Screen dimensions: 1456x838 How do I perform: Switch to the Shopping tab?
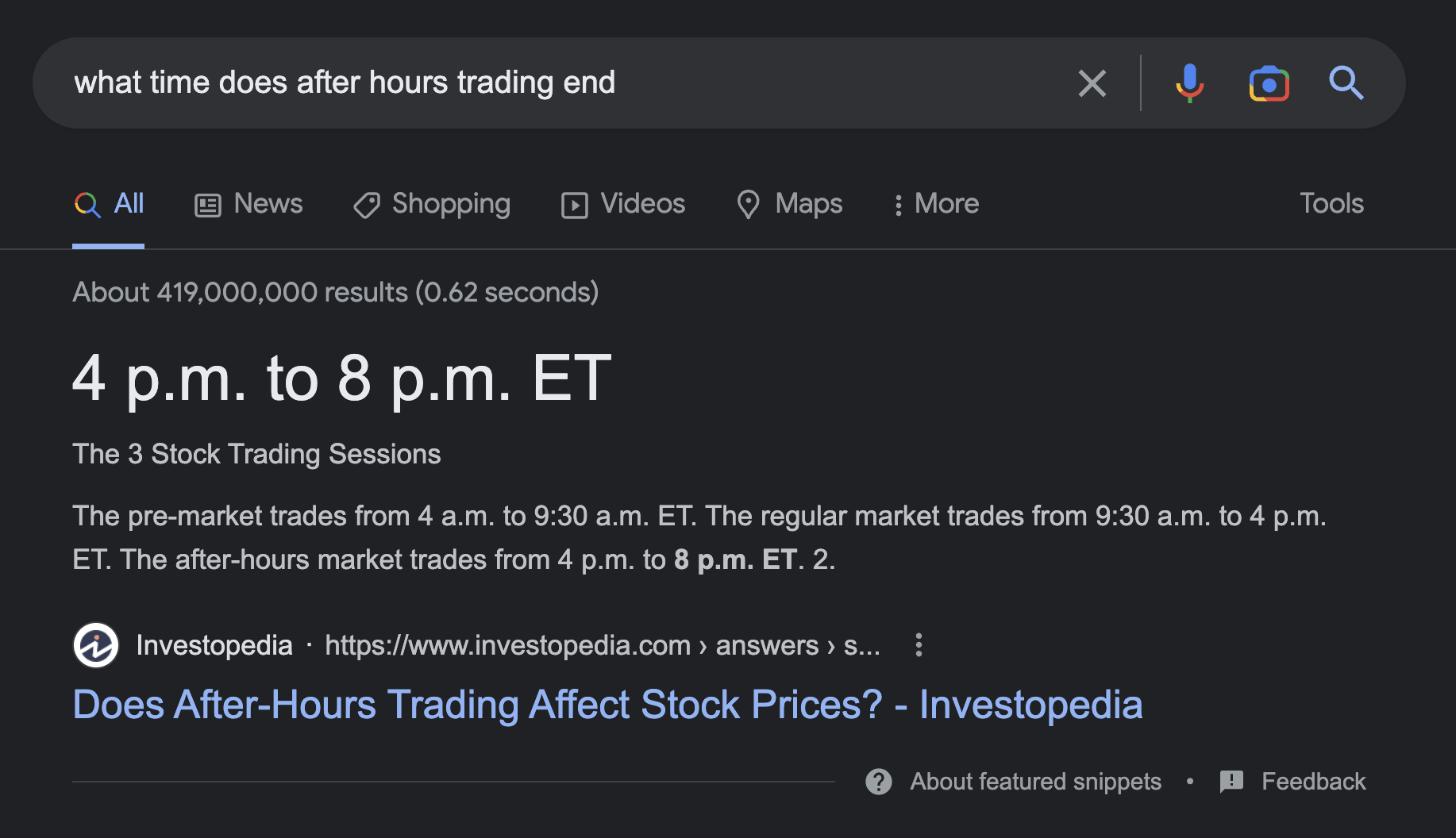pos(432,204)
